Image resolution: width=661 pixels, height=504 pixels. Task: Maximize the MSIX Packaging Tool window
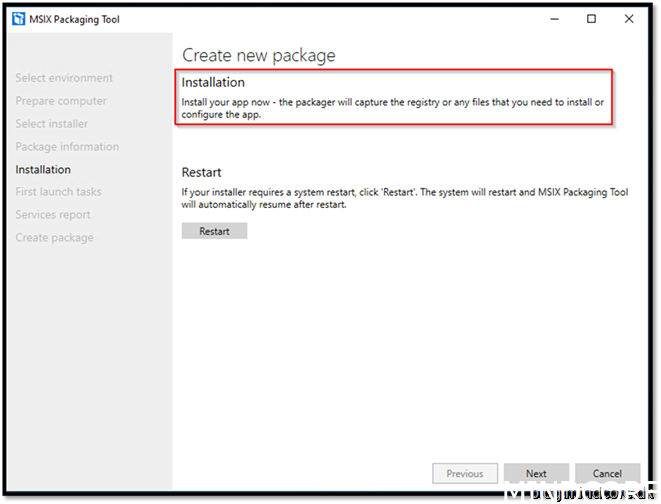[x=591, y=19]
